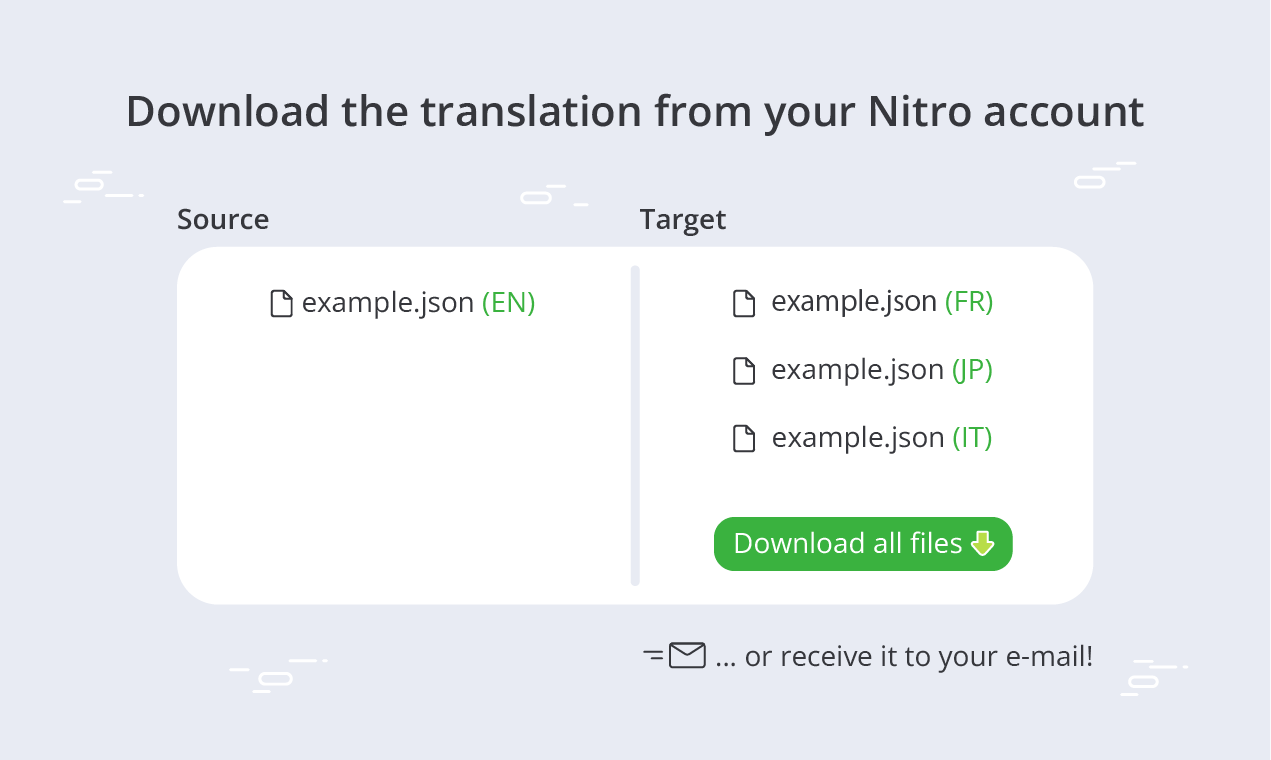
Task: Open the Italian example.json (IT) file
Action: (x=863, y=438)
